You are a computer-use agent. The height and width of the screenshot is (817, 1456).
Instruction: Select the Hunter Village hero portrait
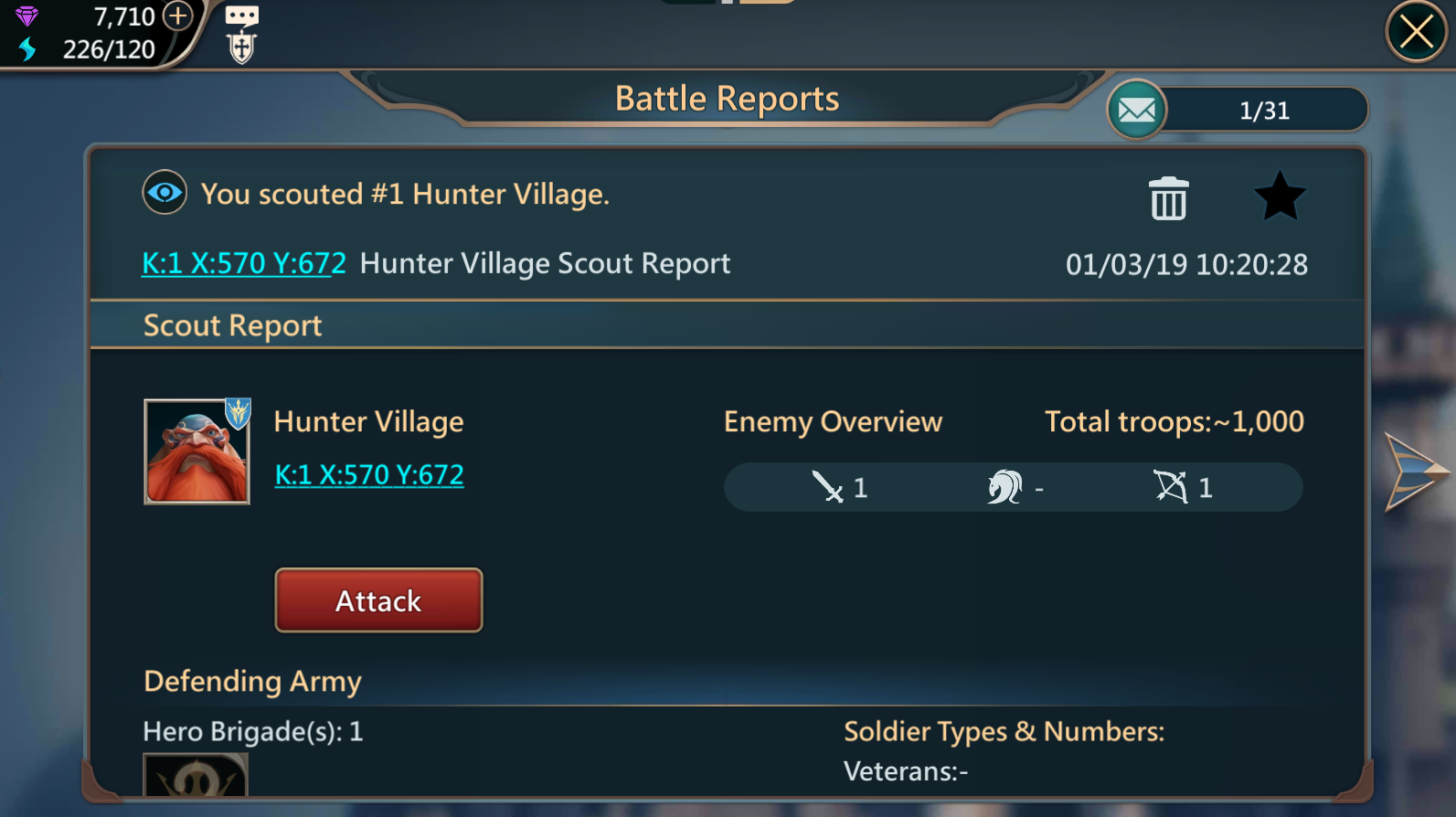point(197,451)
